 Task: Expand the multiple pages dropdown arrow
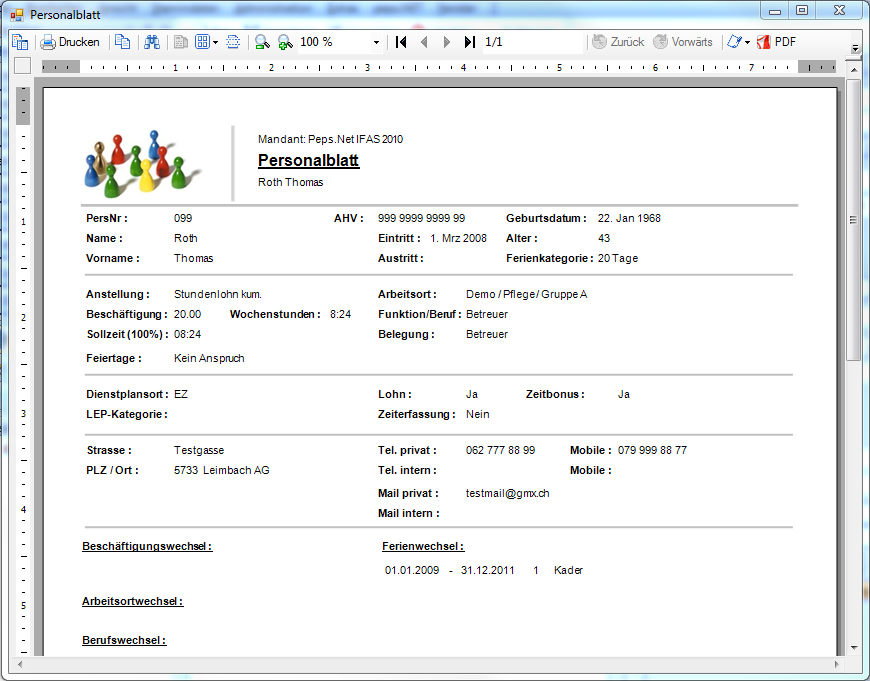pos(215,42)
